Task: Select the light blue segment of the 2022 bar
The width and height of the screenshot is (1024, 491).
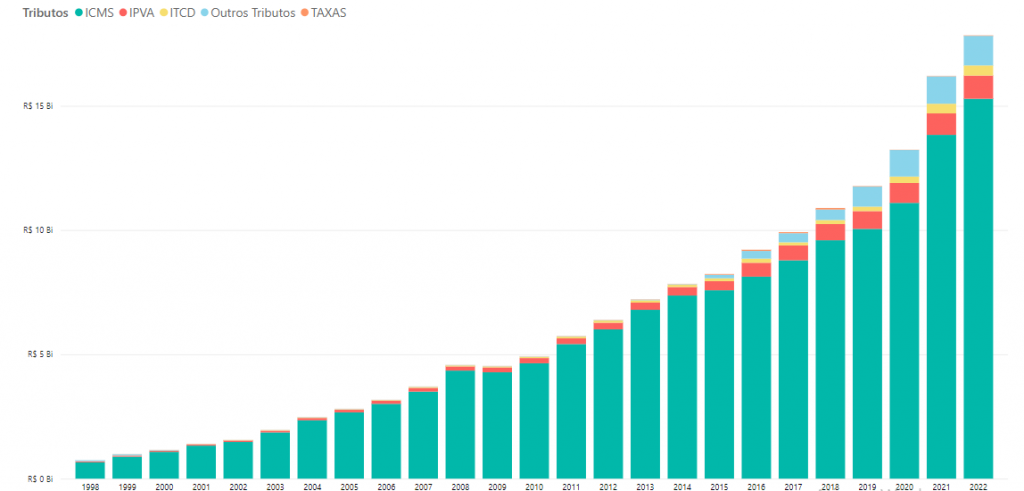Action: click(x=977, y=50)
